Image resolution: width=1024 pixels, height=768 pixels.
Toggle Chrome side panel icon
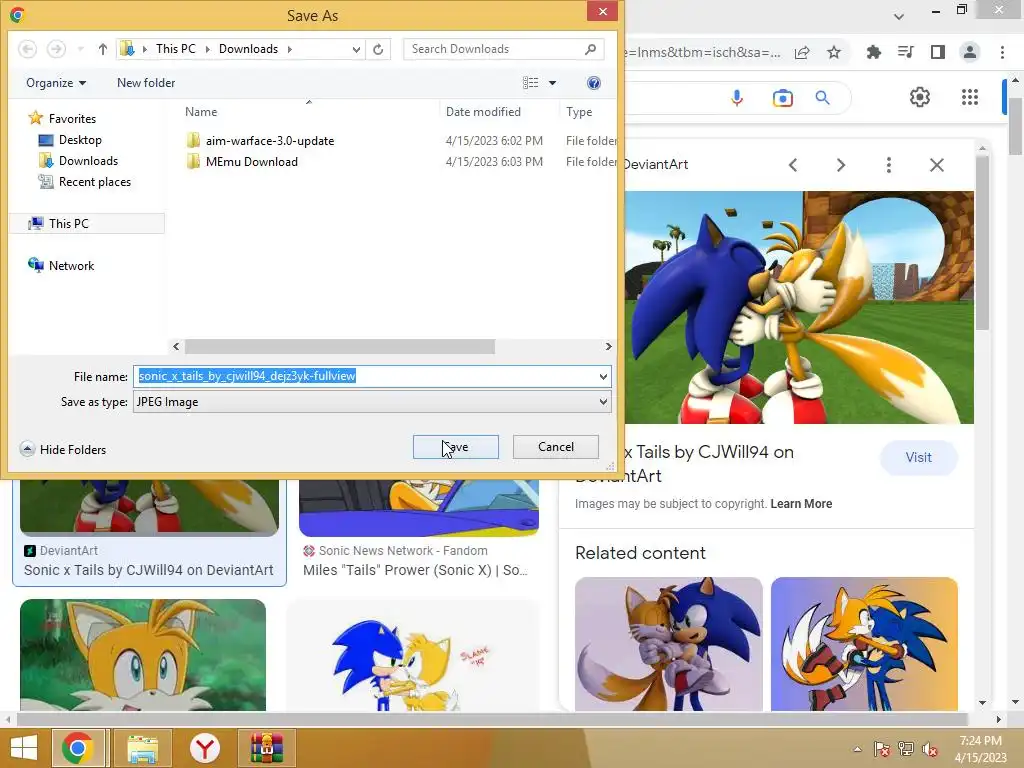pos(938,52)
